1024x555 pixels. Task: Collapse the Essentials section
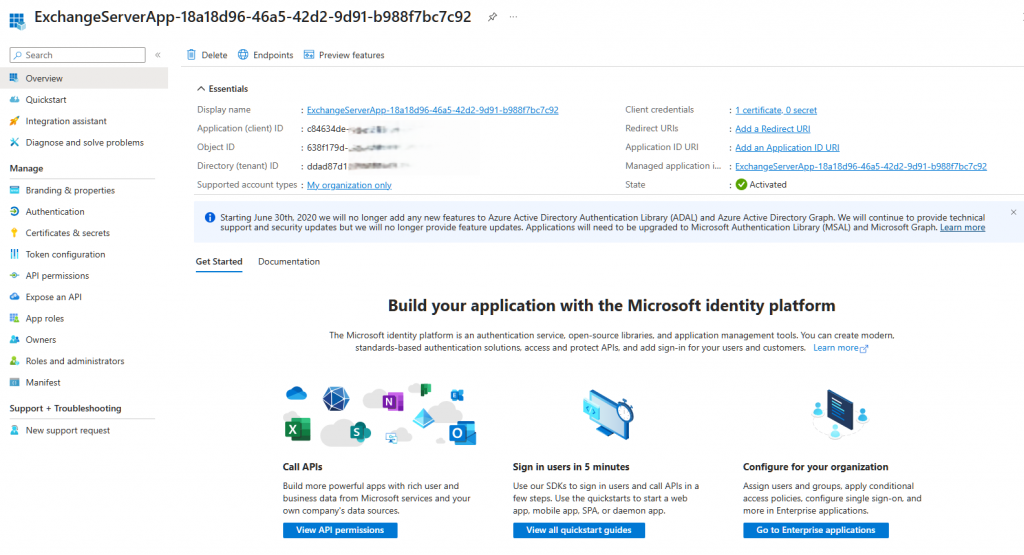201,89
